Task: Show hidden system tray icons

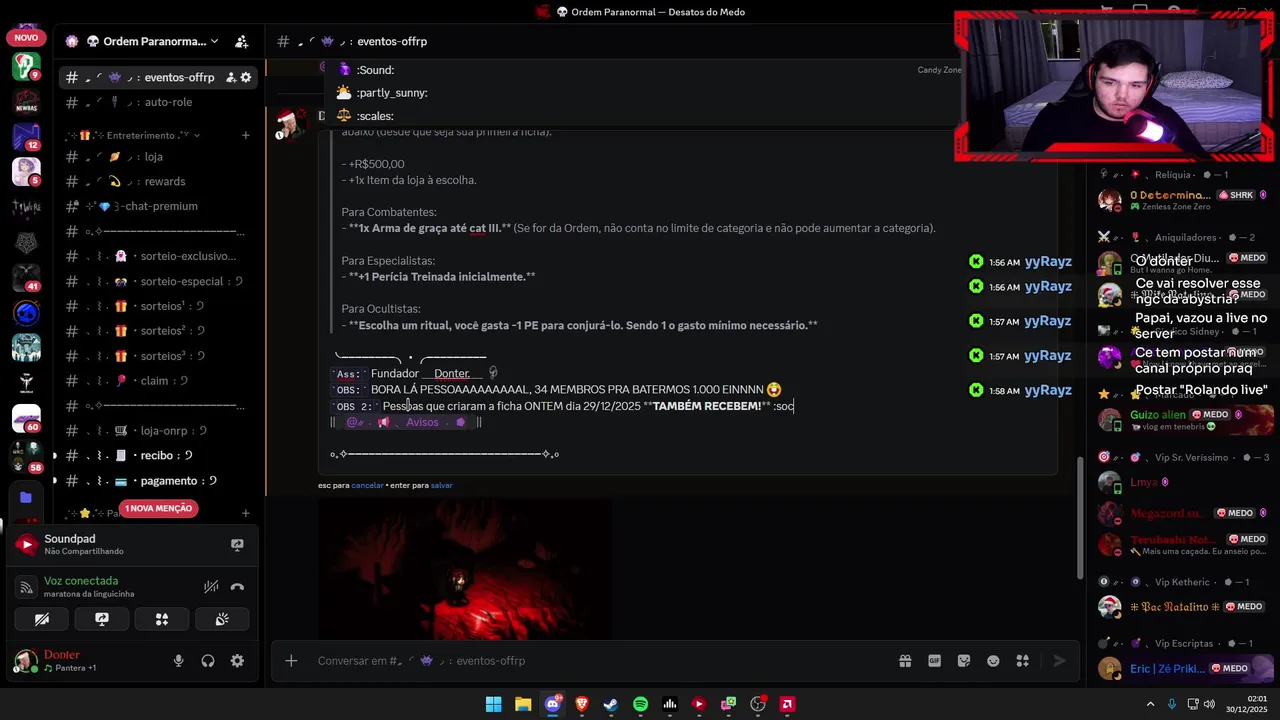Action: point(1150,704)
